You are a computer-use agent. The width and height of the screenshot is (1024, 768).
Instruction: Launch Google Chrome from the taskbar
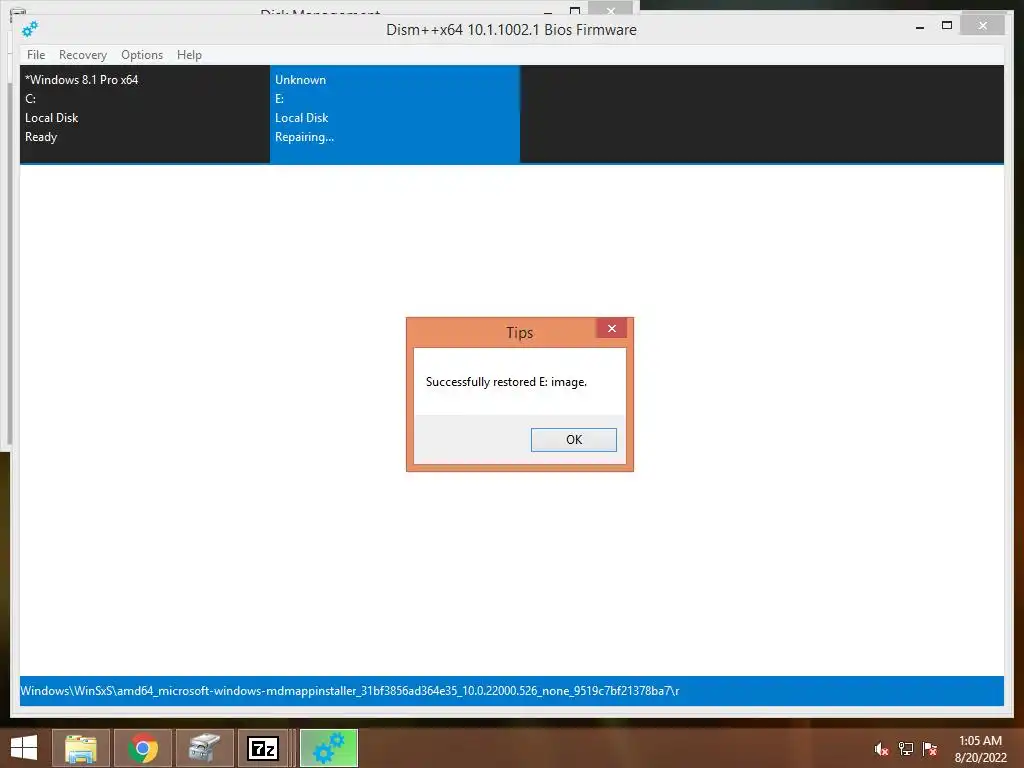click(x=143, y=748)
